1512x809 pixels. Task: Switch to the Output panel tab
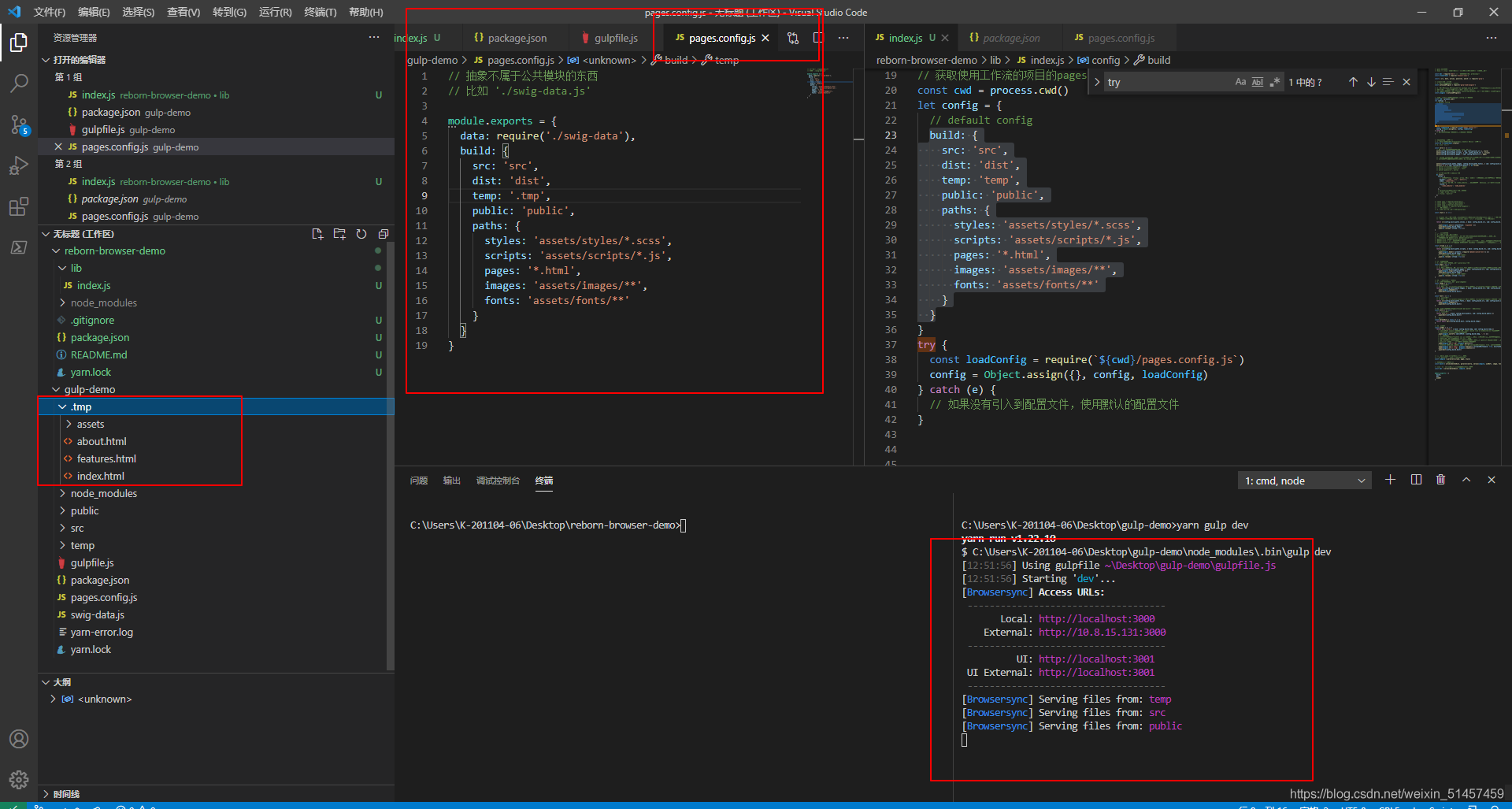pyautogui.click(x=452, y=481)
